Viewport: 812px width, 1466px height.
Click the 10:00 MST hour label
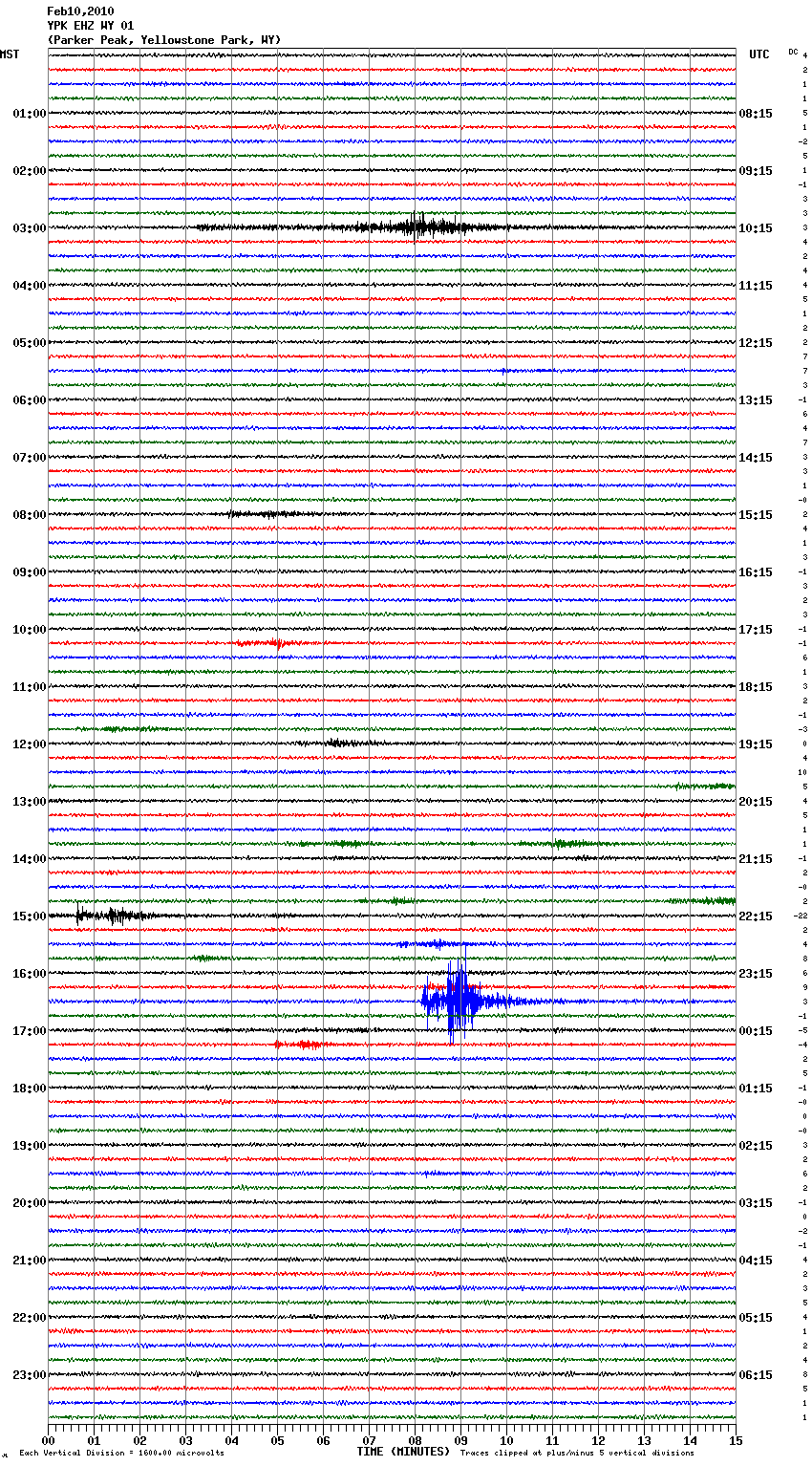click(30, 630)
